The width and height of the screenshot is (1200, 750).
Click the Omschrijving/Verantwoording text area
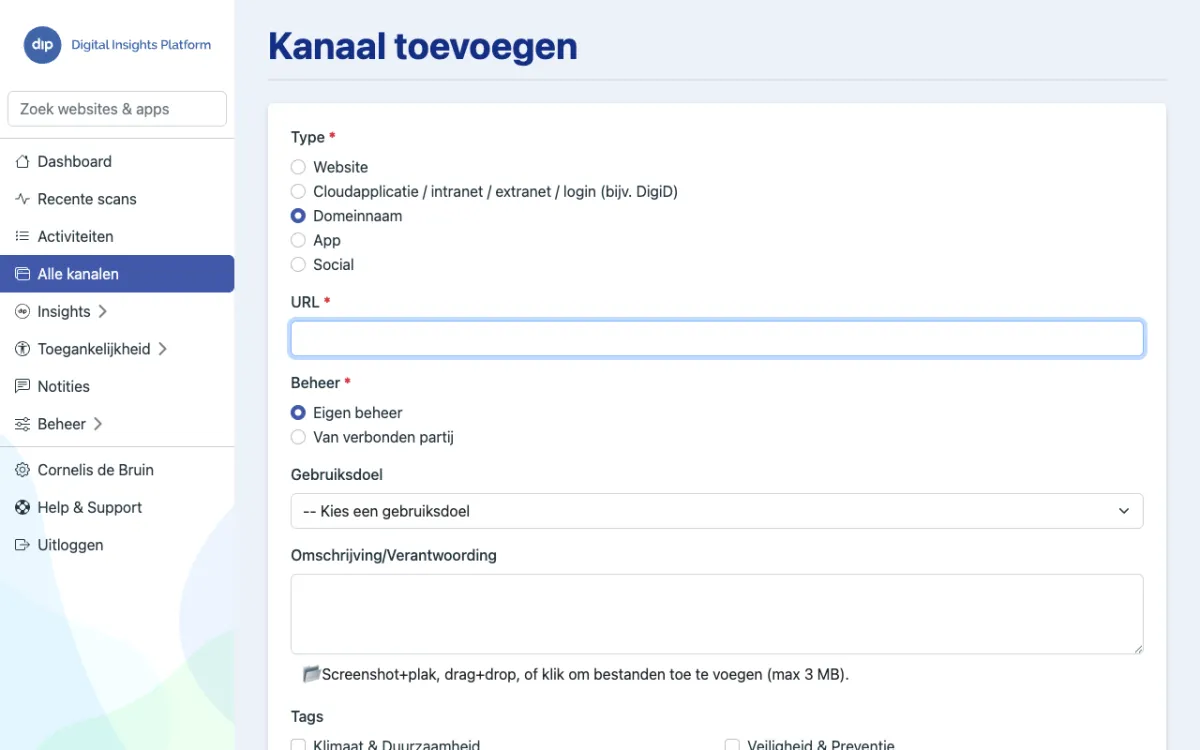pyautogui.click(x=717, y=614)
